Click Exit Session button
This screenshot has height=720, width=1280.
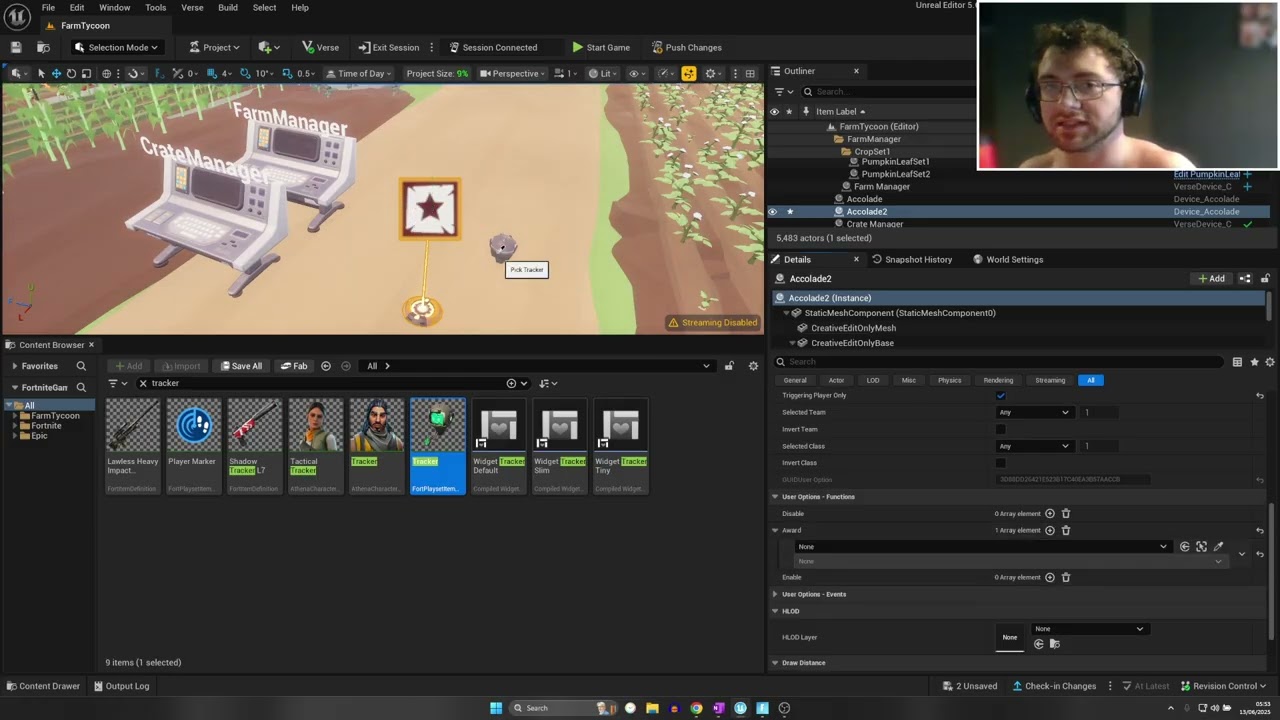389,47
